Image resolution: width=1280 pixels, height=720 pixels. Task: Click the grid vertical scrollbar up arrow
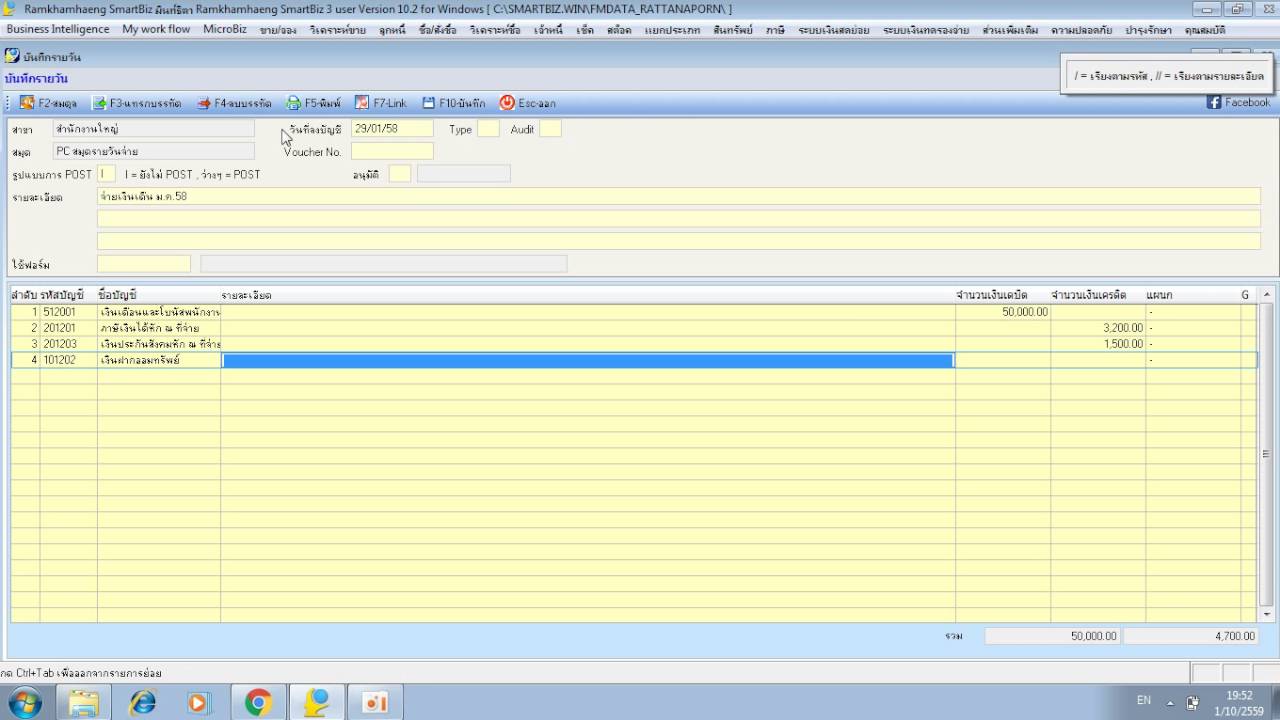[x=1266, y=295]
